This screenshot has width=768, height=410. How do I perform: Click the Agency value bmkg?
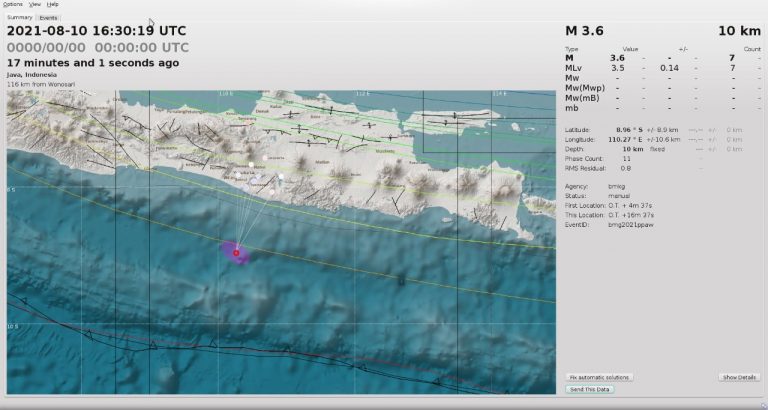[x=616, y=187]
